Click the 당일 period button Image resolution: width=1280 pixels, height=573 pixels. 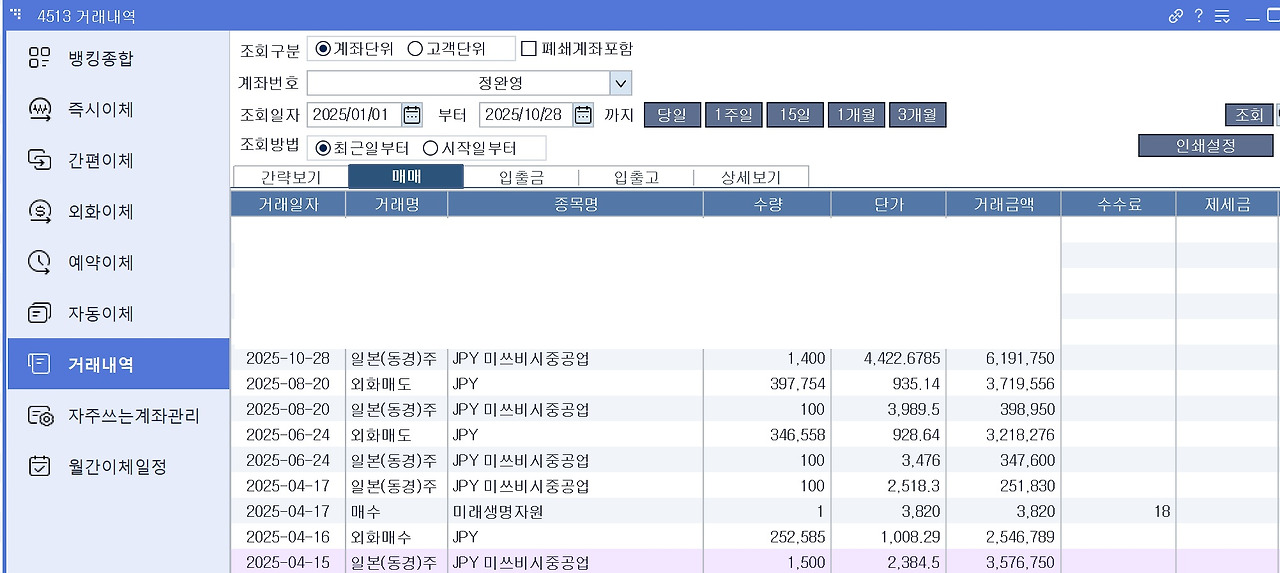click(672, 115)
